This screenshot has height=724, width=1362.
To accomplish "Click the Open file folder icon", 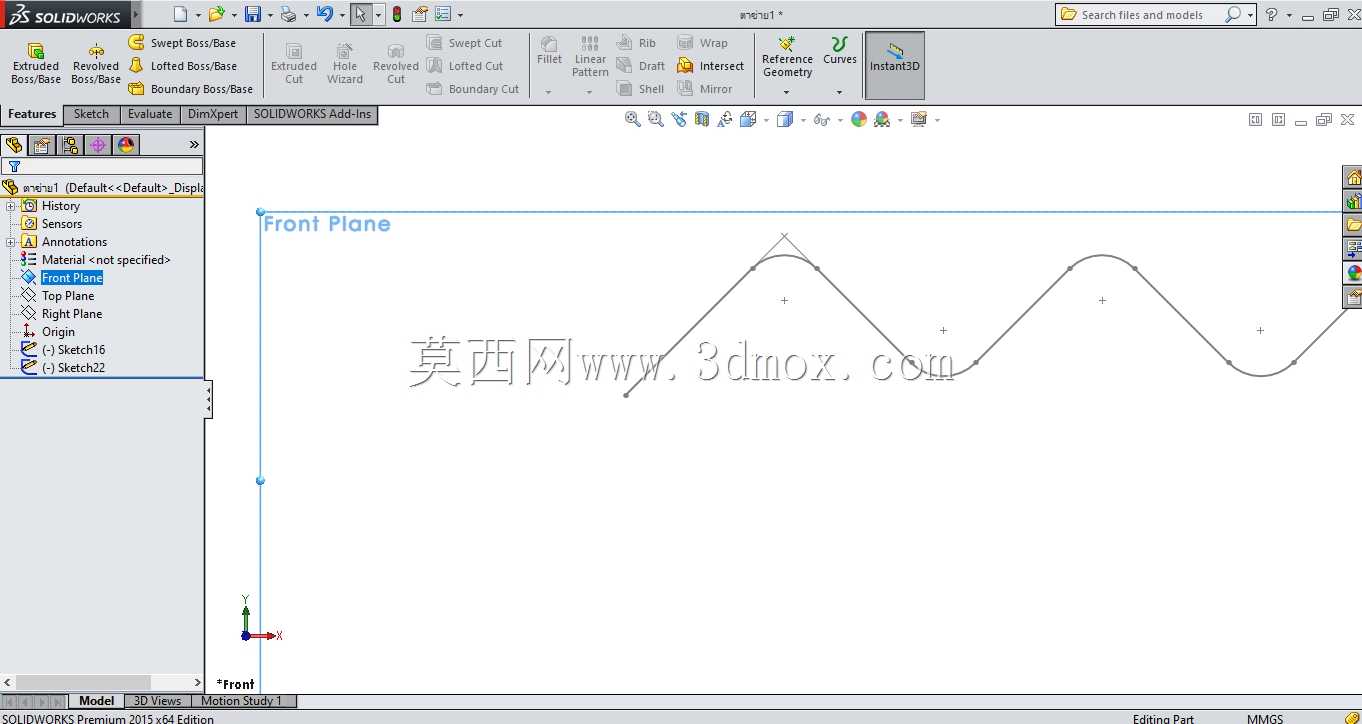I will pyautogui.click(x=216, y=14).
